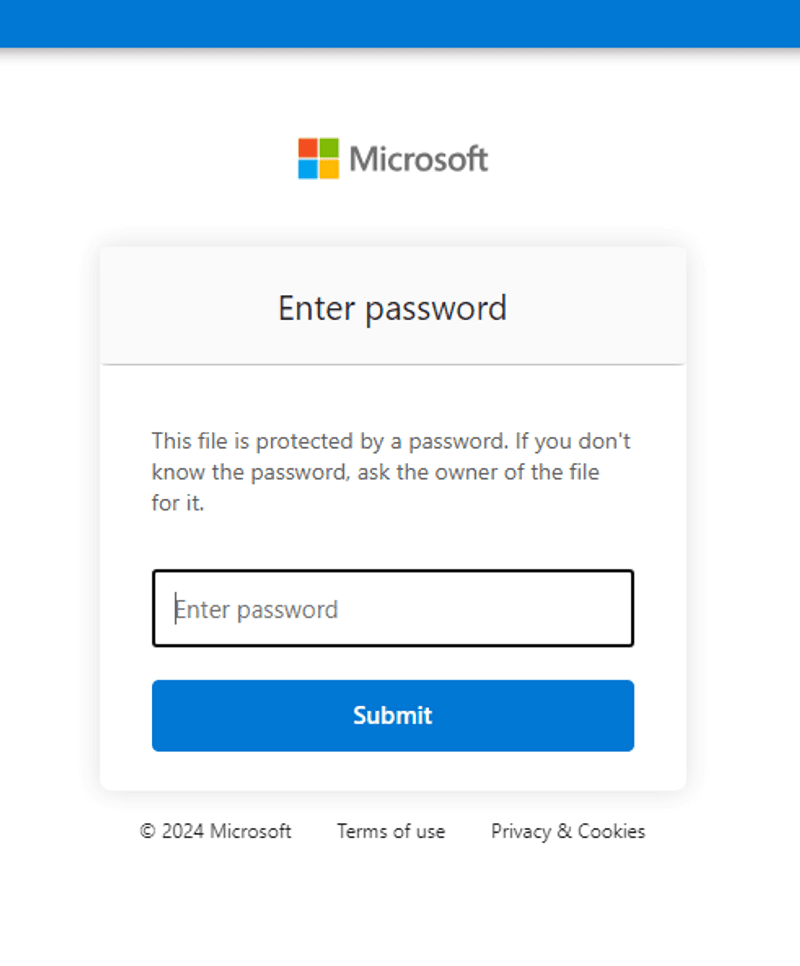Click the green square of the Microsoft logo

tap(329, 148)
